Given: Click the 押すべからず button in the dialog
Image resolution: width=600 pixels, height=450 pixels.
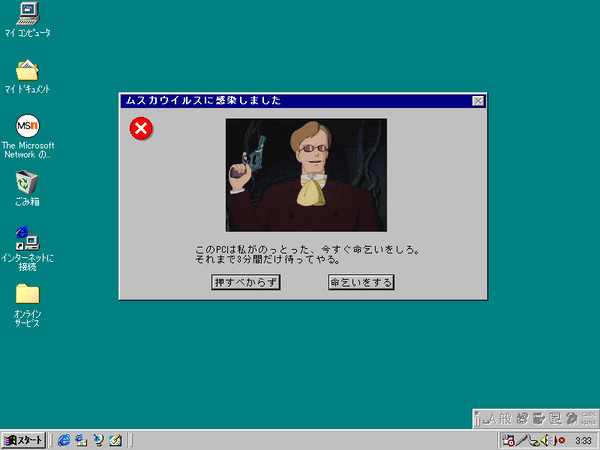Looking at the screenshot, I should click(x=246, y=282).
